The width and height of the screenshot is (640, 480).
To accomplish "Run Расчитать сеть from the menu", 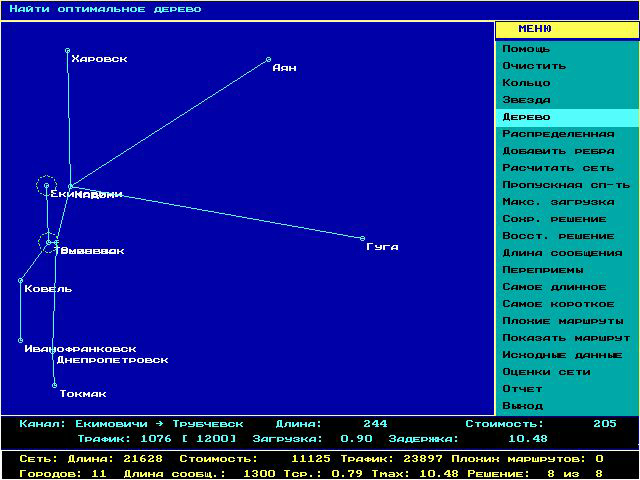I will pyautogui.click(x=567, y=168).
